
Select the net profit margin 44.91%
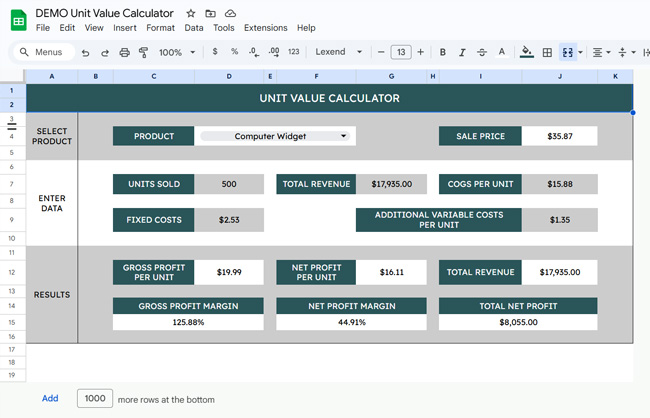click(x=352, y=322)
